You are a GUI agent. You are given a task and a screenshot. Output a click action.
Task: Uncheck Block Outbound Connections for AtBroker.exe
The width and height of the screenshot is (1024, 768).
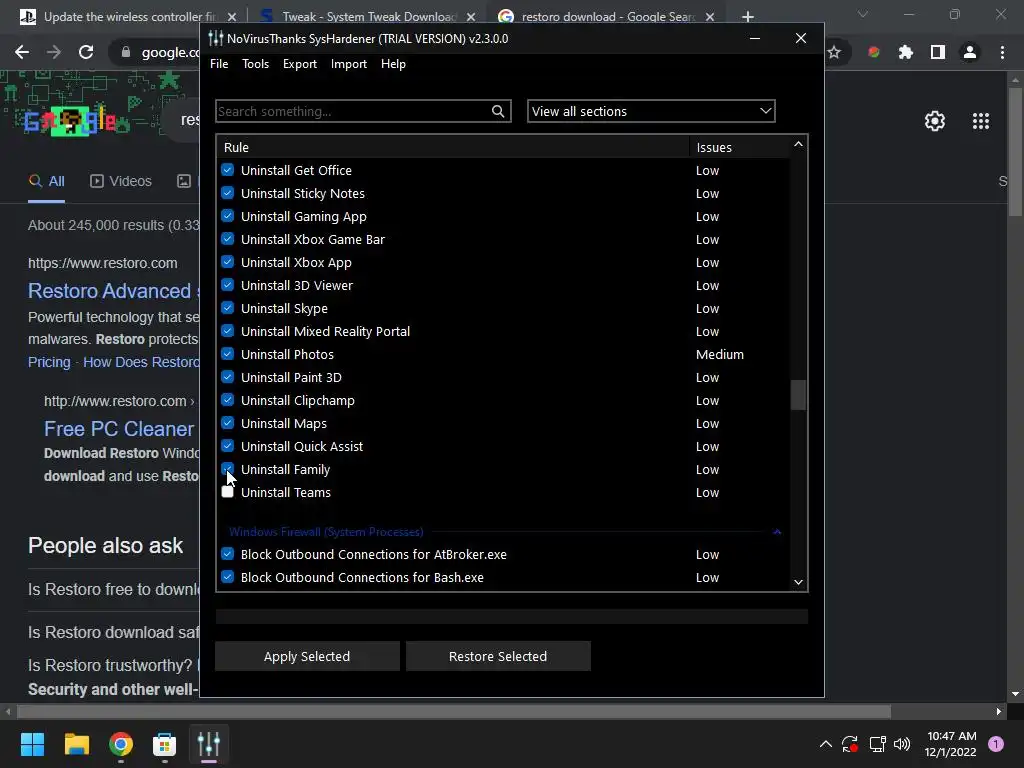[x=227, y=554]
